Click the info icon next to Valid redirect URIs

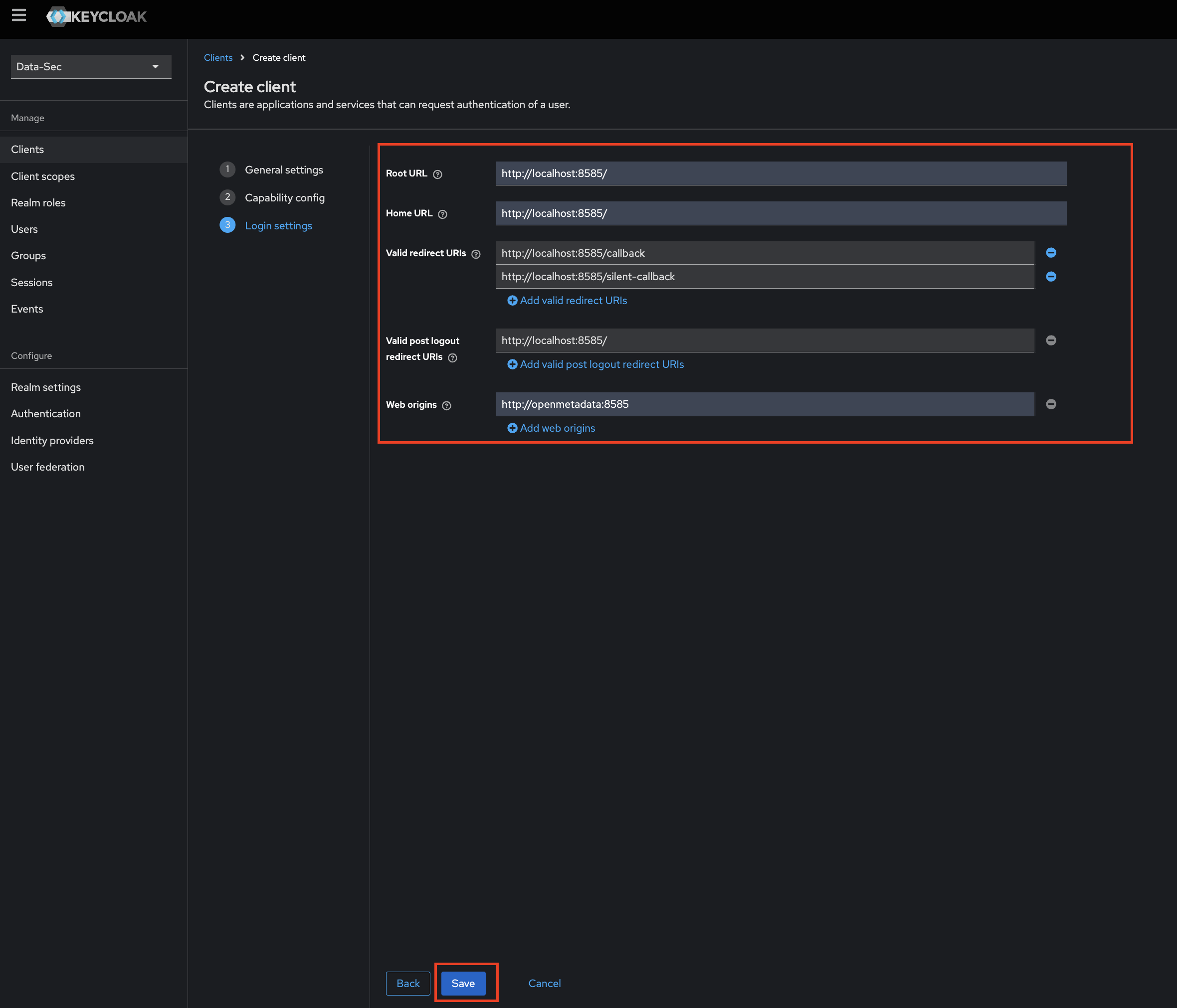[x=477, y=253]
